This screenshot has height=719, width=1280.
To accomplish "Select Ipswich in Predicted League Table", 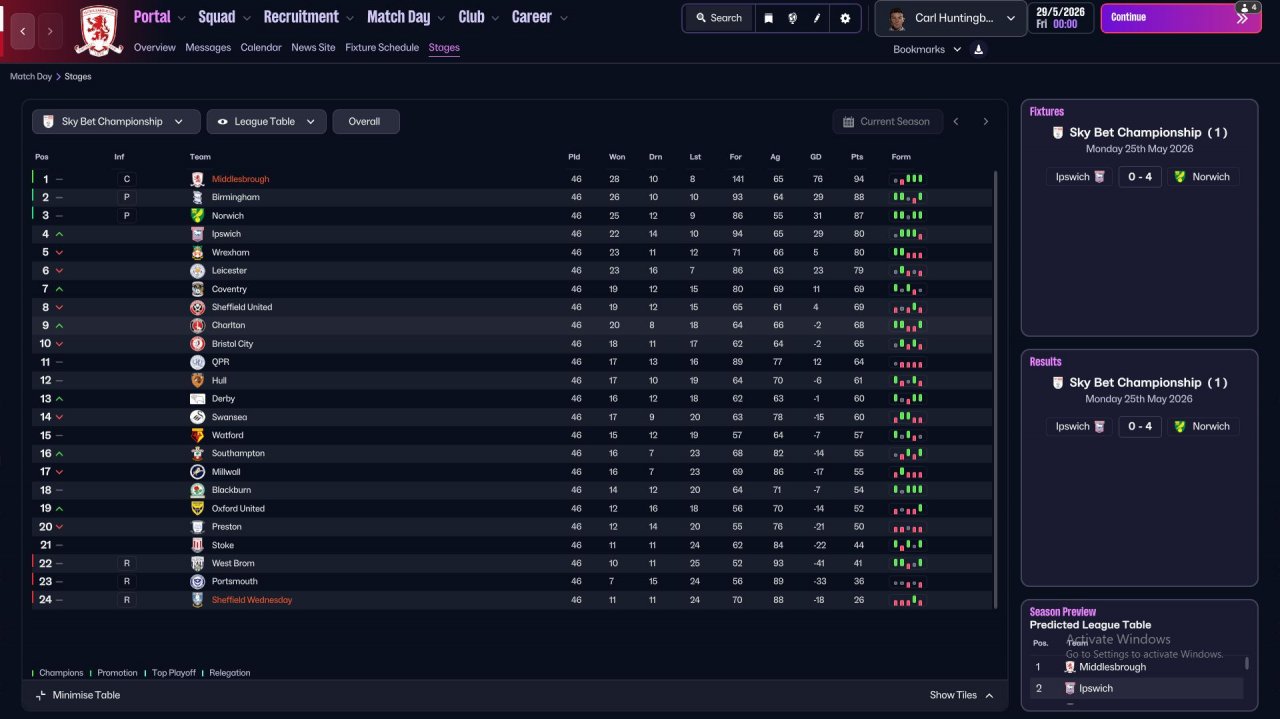I will pyautogui.click(x=1096, y=688).
